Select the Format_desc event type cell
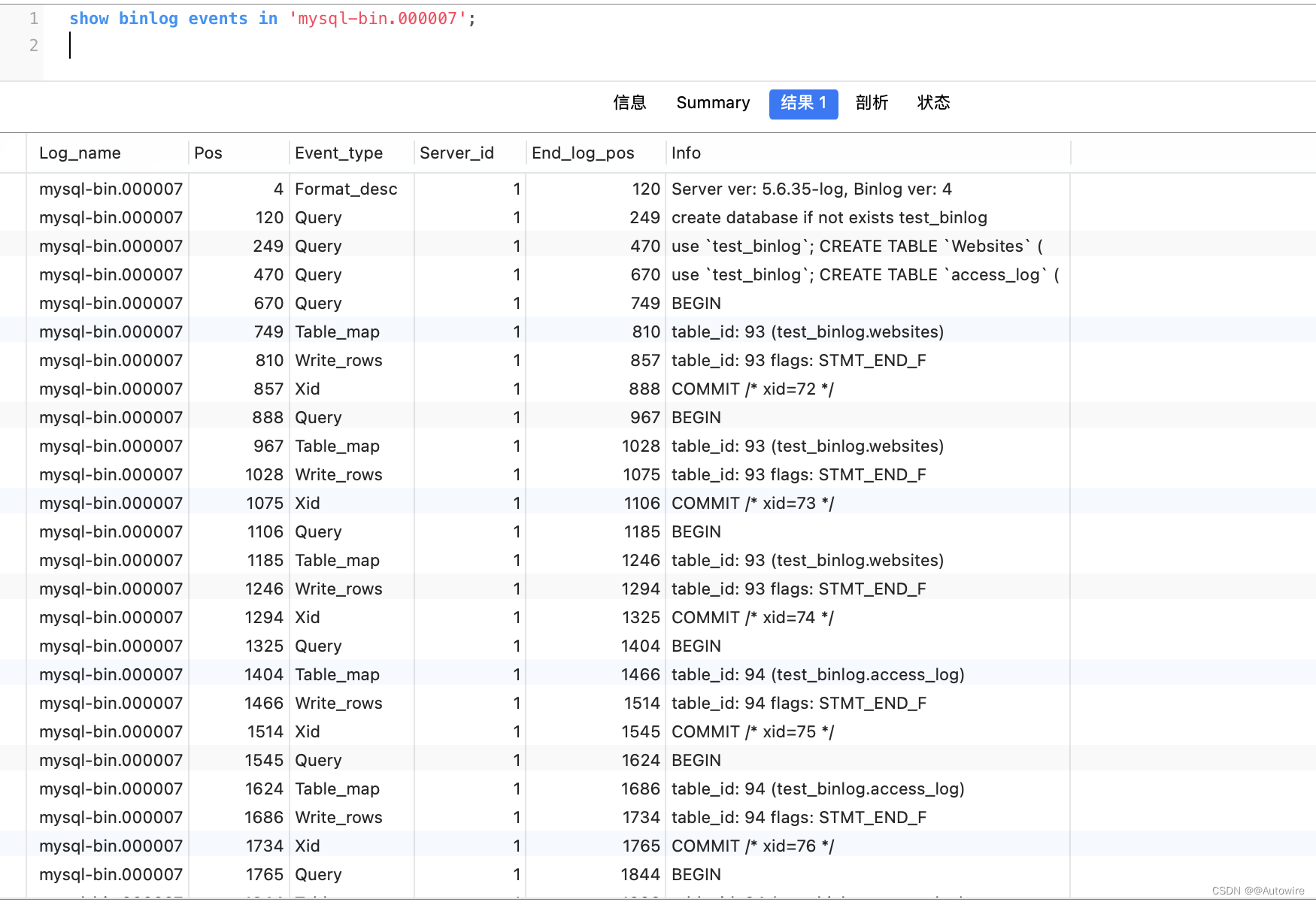The image size is (1316, 902). click(x=351, y=189)
